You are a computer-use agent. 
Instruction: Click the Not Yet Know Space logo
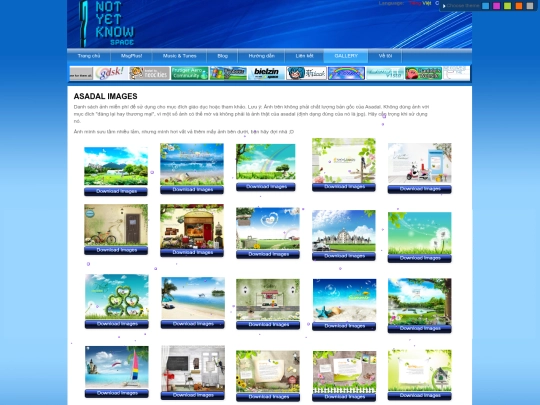coord(106,23)
